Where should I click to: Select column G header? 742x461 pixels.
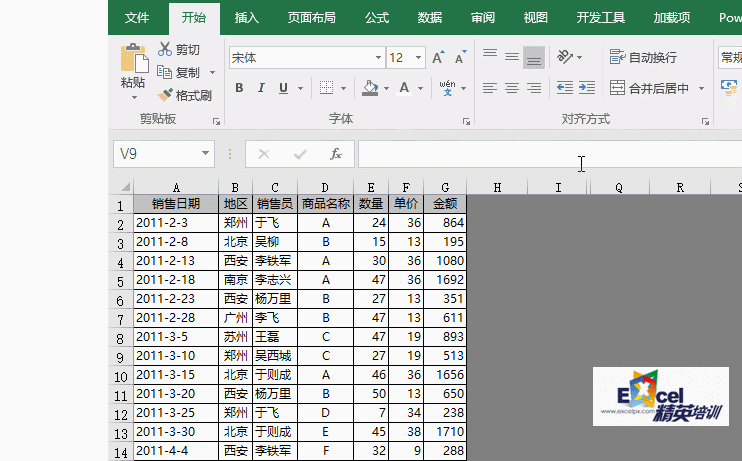445,187
